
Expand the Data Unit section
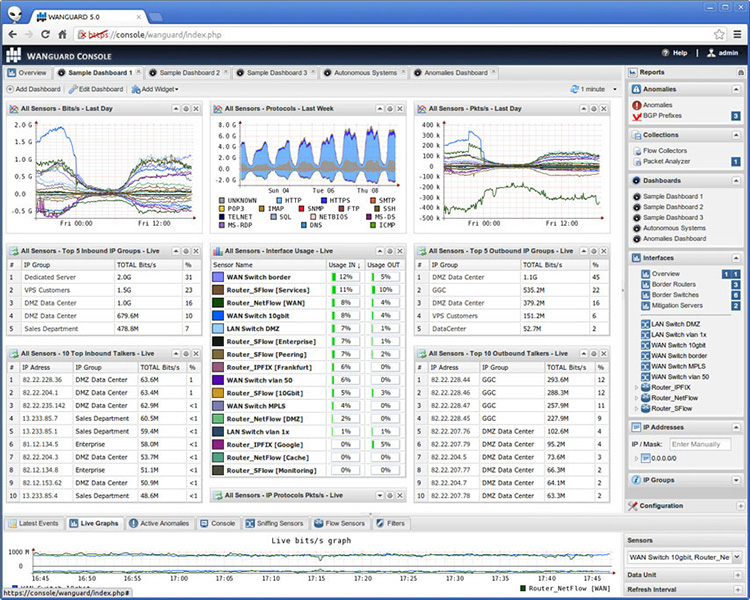[737, 575]
